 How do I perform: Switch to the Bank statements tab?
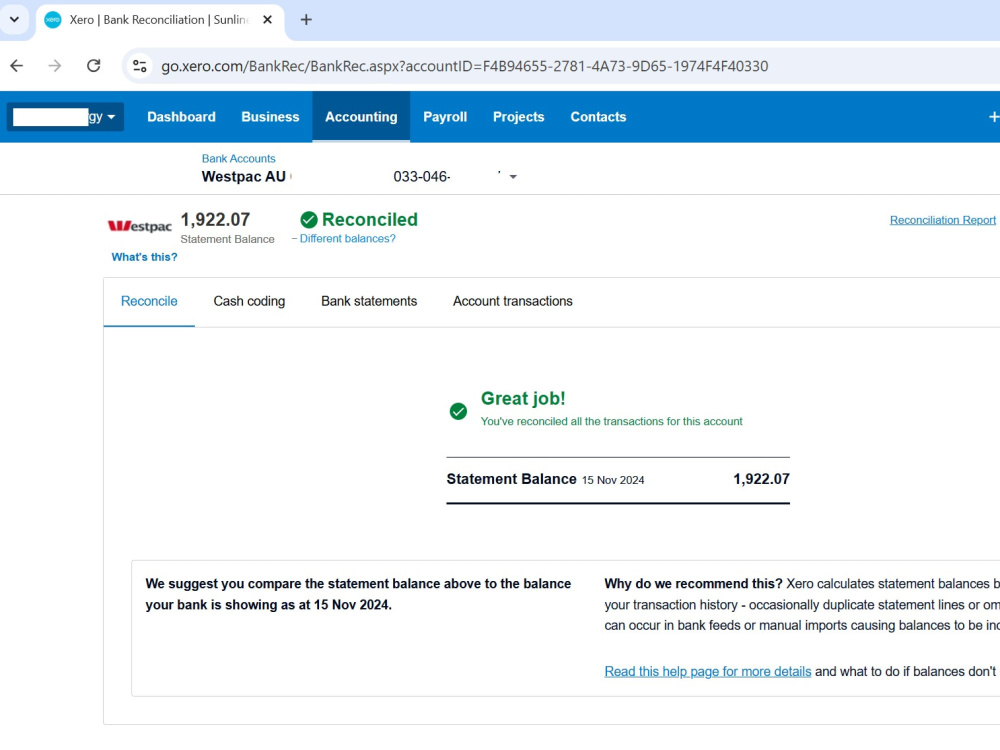tap(369, 301)
